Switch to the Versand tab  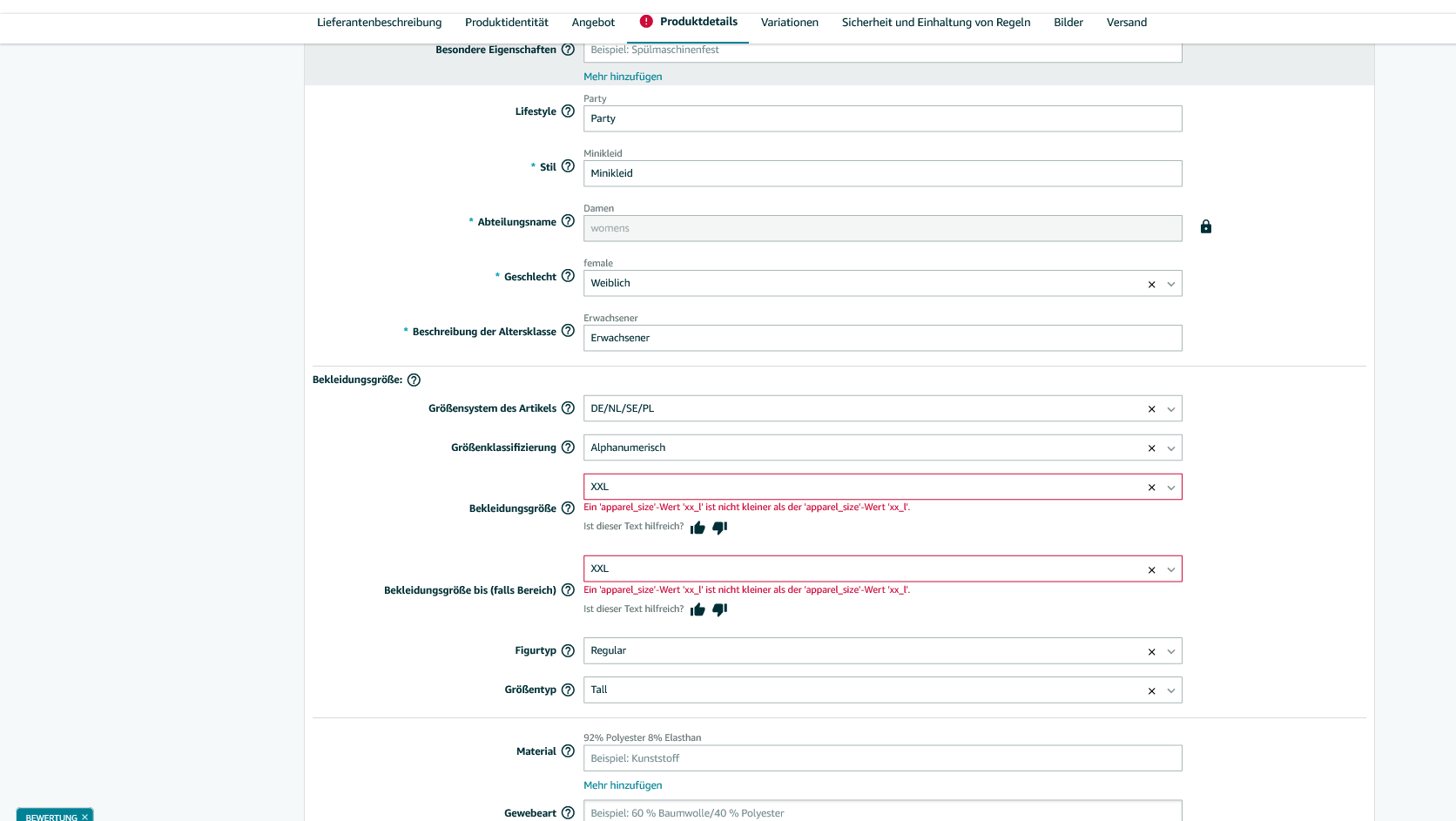coord(1127,23)
